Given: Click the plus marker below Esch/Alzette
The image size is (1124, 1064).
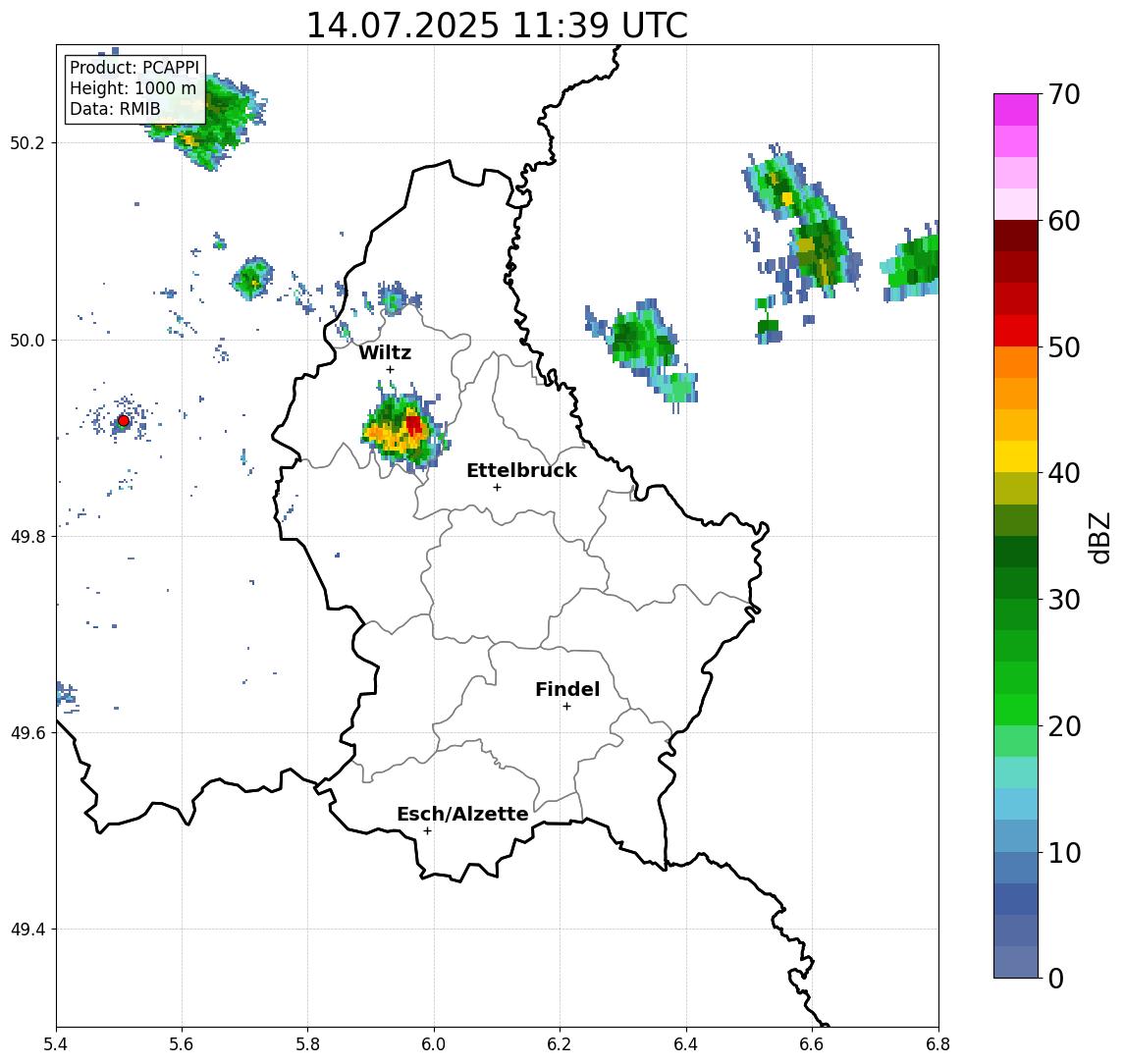Looking at the screenshot, I should click(427, 831).
